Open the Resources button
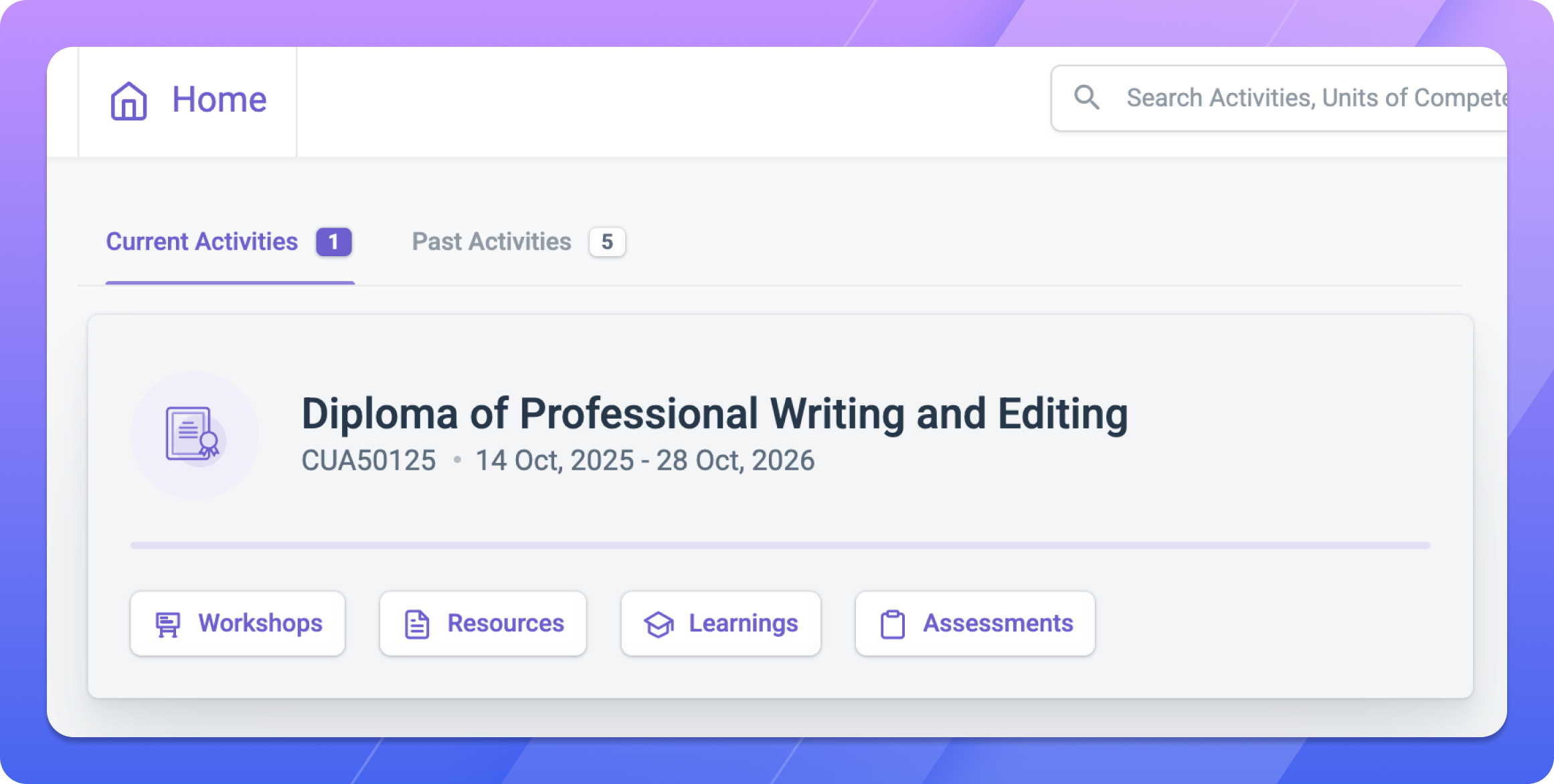Image resolution: width=1554 pixels, height=784 pixels. 483,623
